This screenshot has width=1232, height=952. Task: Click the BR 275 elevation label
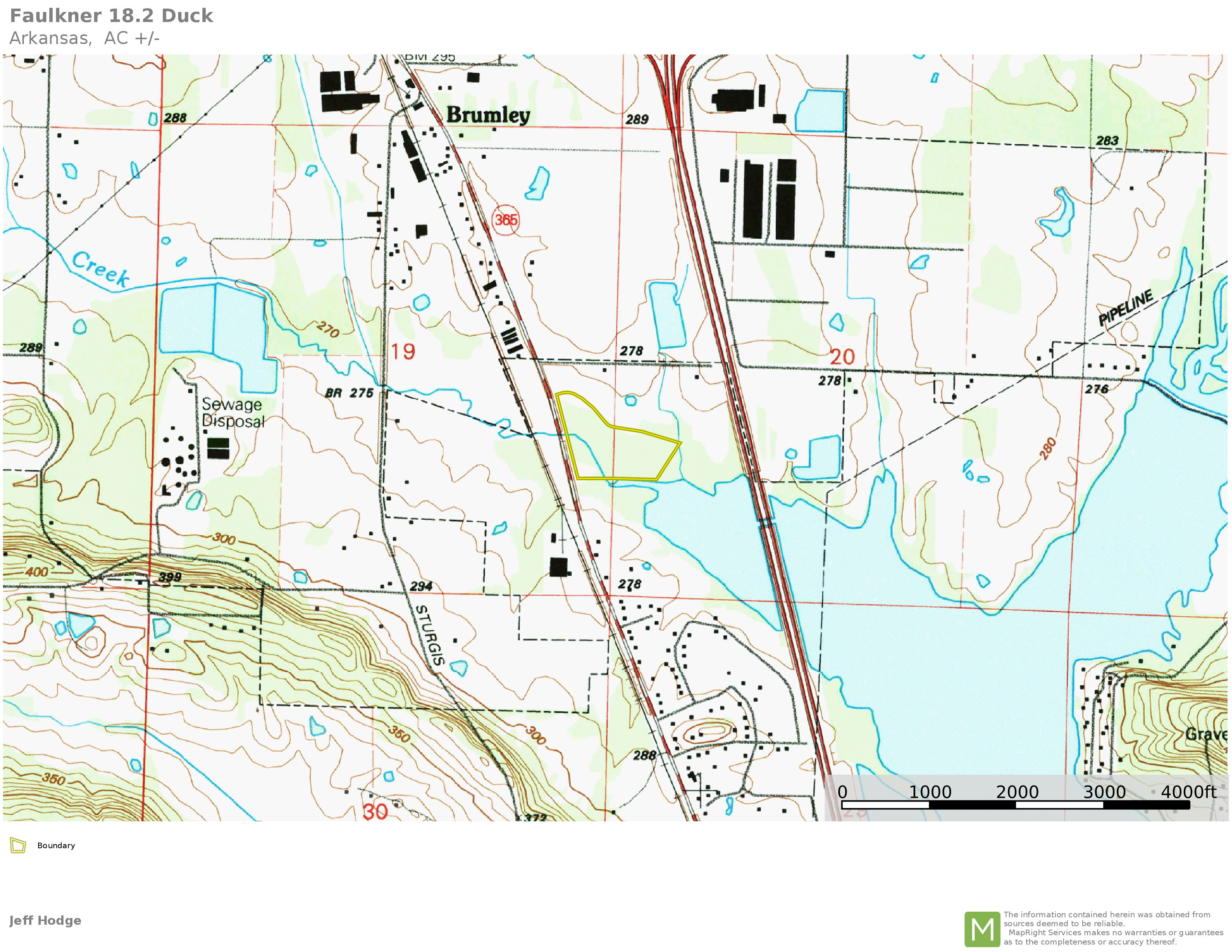coord(349,393)
